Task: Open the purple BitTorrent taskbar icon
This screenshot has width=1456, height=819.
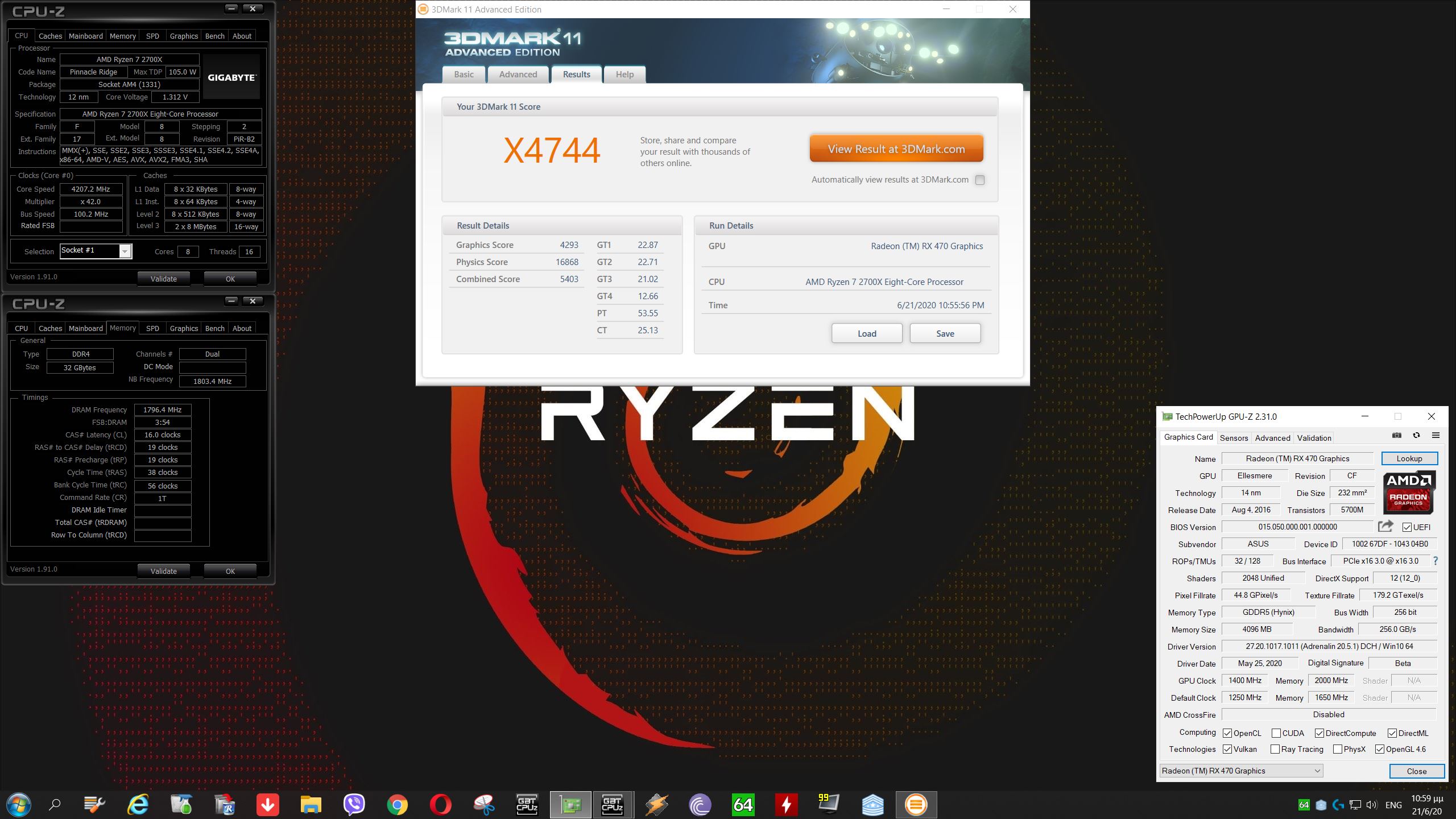Action: pos(700,804)
